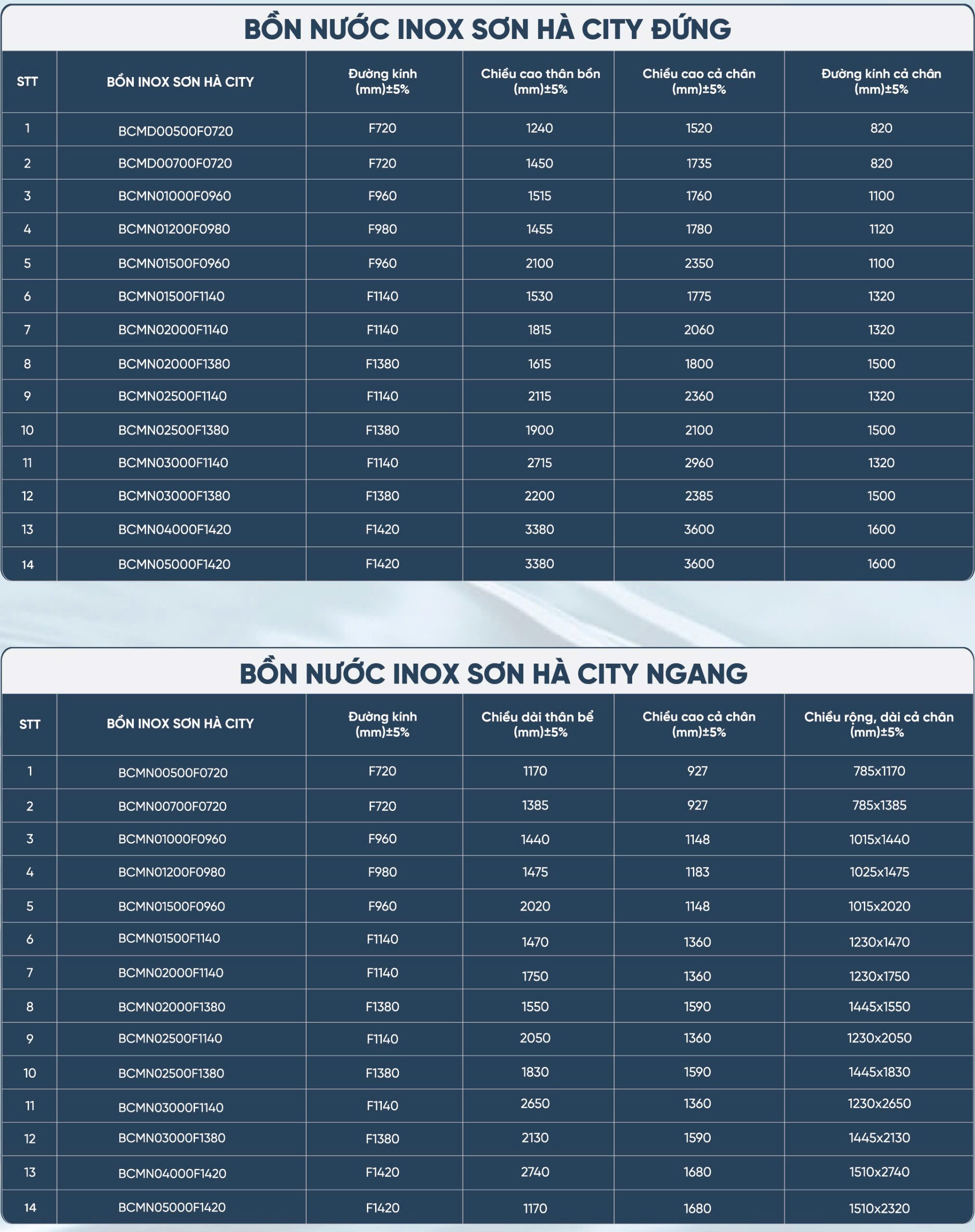Click the body length value 2020

click(x=535, y=906)
